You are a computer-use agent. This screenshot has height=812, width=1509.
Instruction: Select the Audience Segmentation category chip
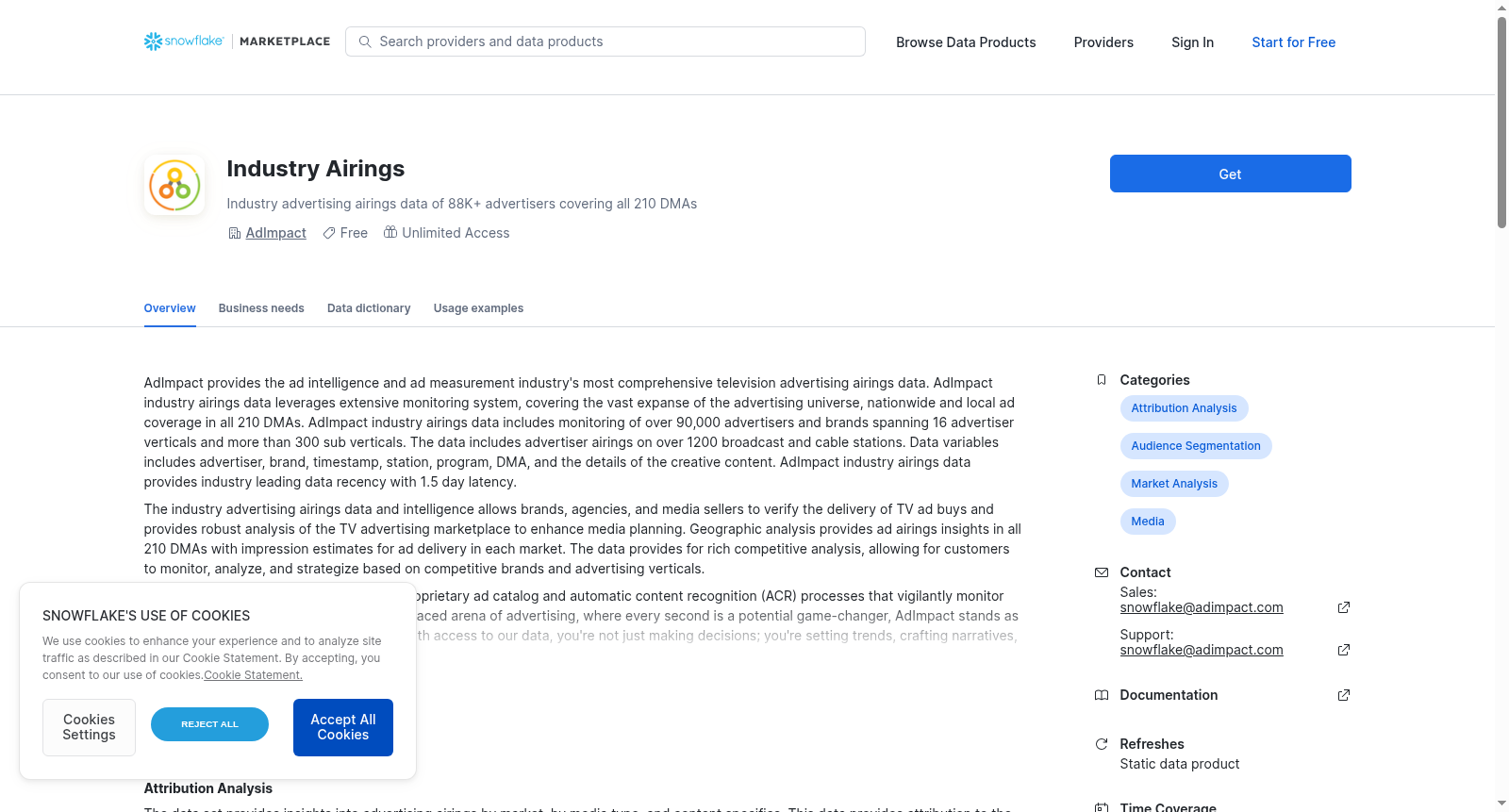[1196, 446]
